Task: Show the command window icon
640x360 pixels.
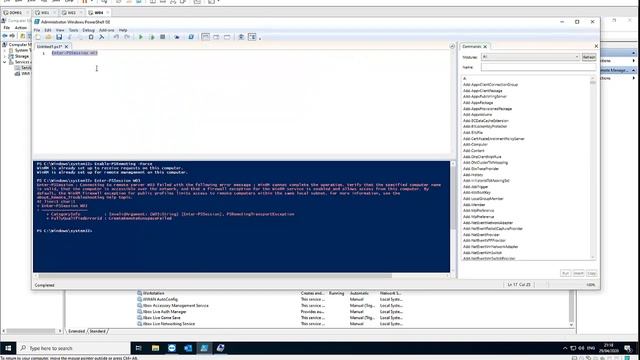Action: 241,37
